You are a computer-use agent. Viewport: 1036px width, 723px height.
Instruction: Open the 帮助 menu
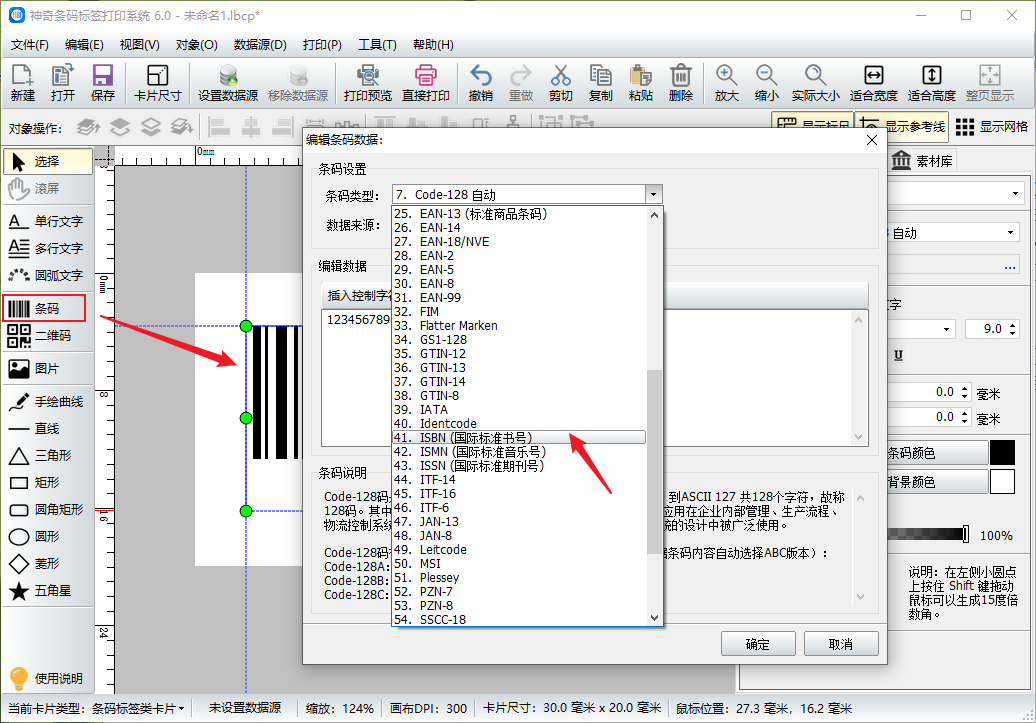point(432,45)
